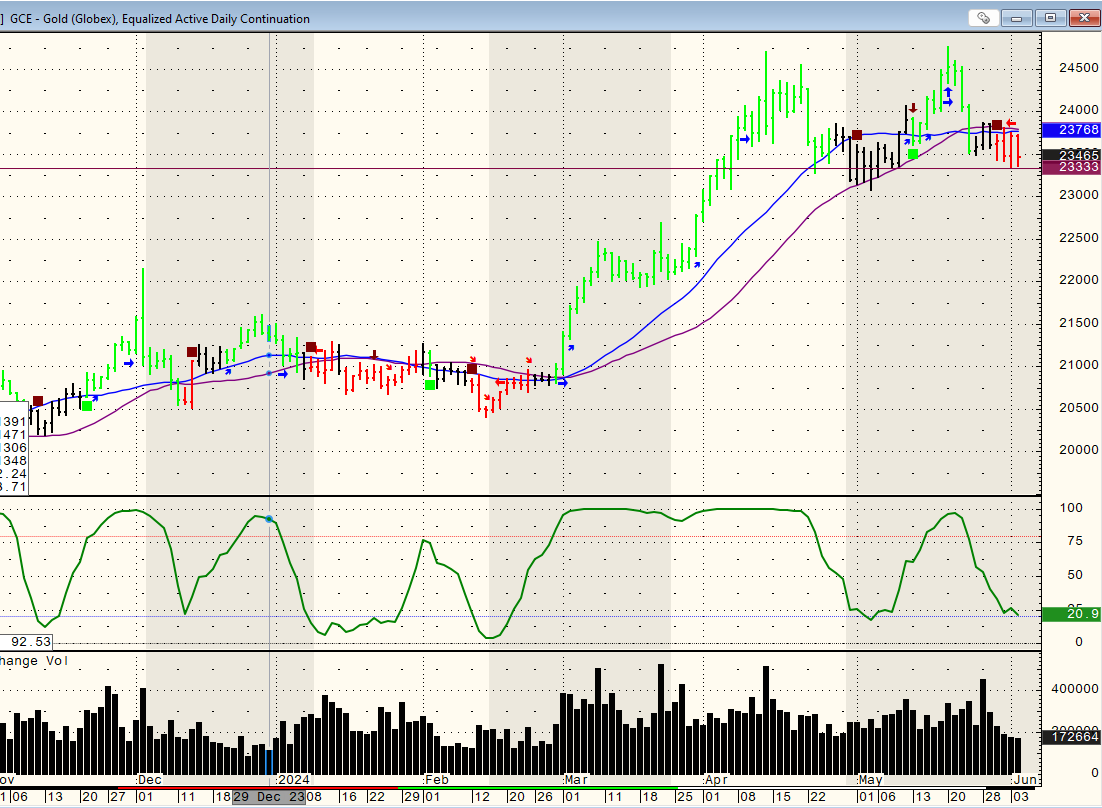Click the blue cursor dot on oscillator line
The image size is (1102, 808).
pos(269,519)
